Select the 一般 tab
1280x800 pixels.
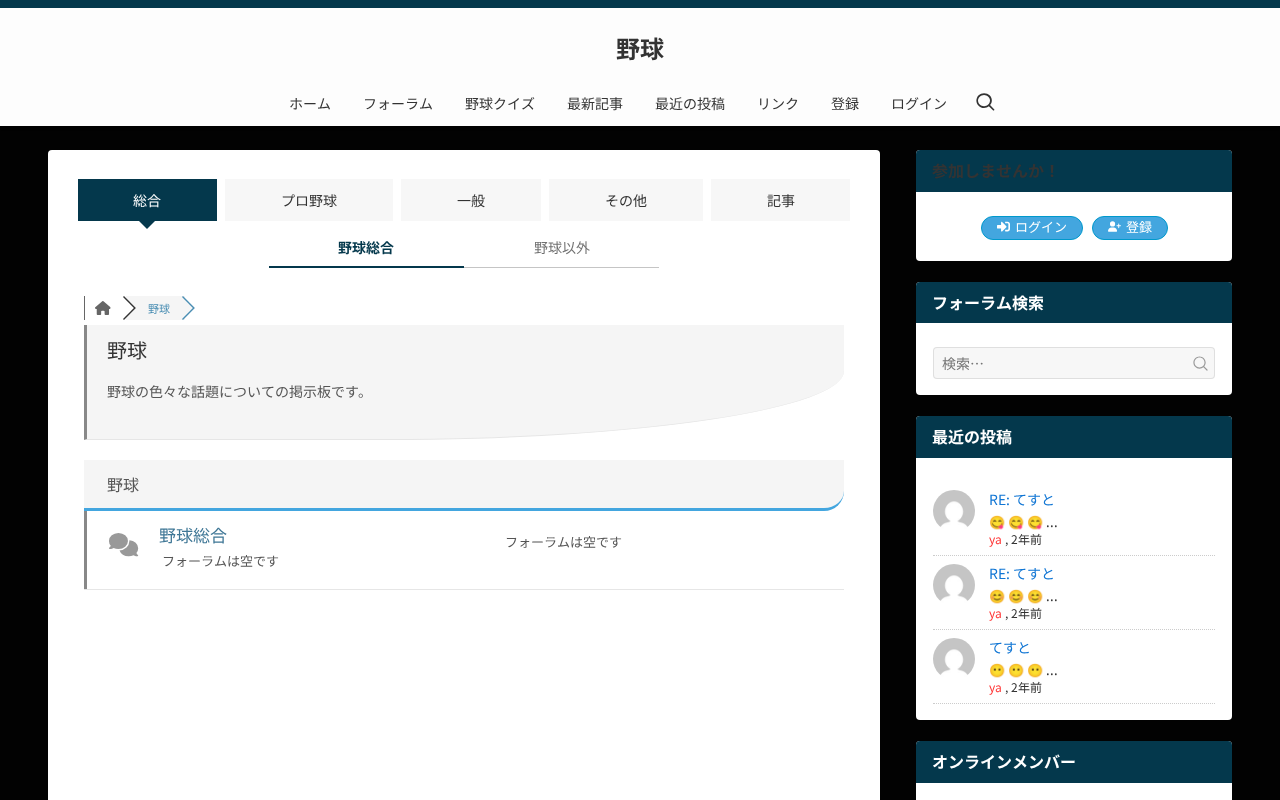471,200
